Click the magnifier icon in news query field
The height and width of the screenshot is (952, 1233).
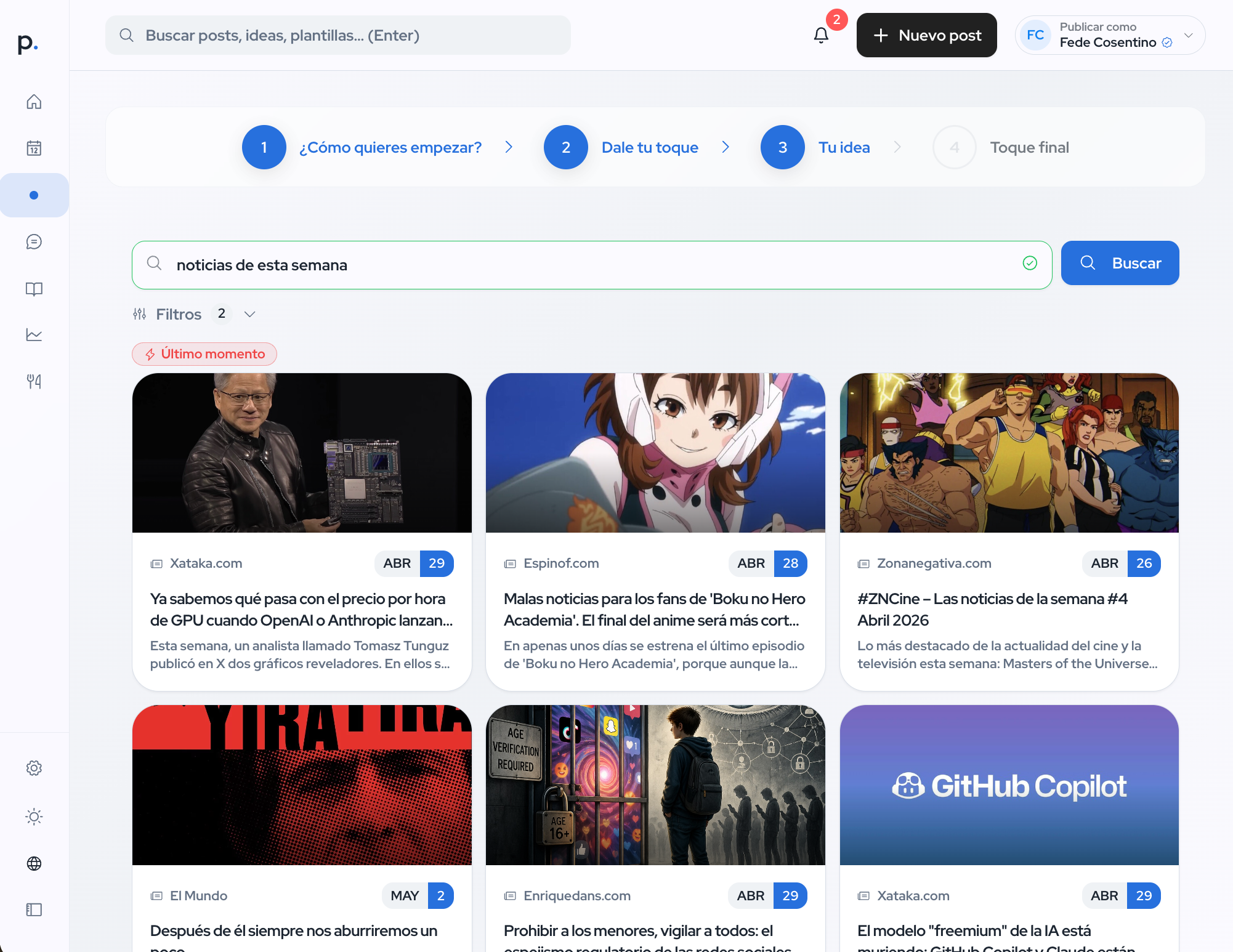pos(154,264)
